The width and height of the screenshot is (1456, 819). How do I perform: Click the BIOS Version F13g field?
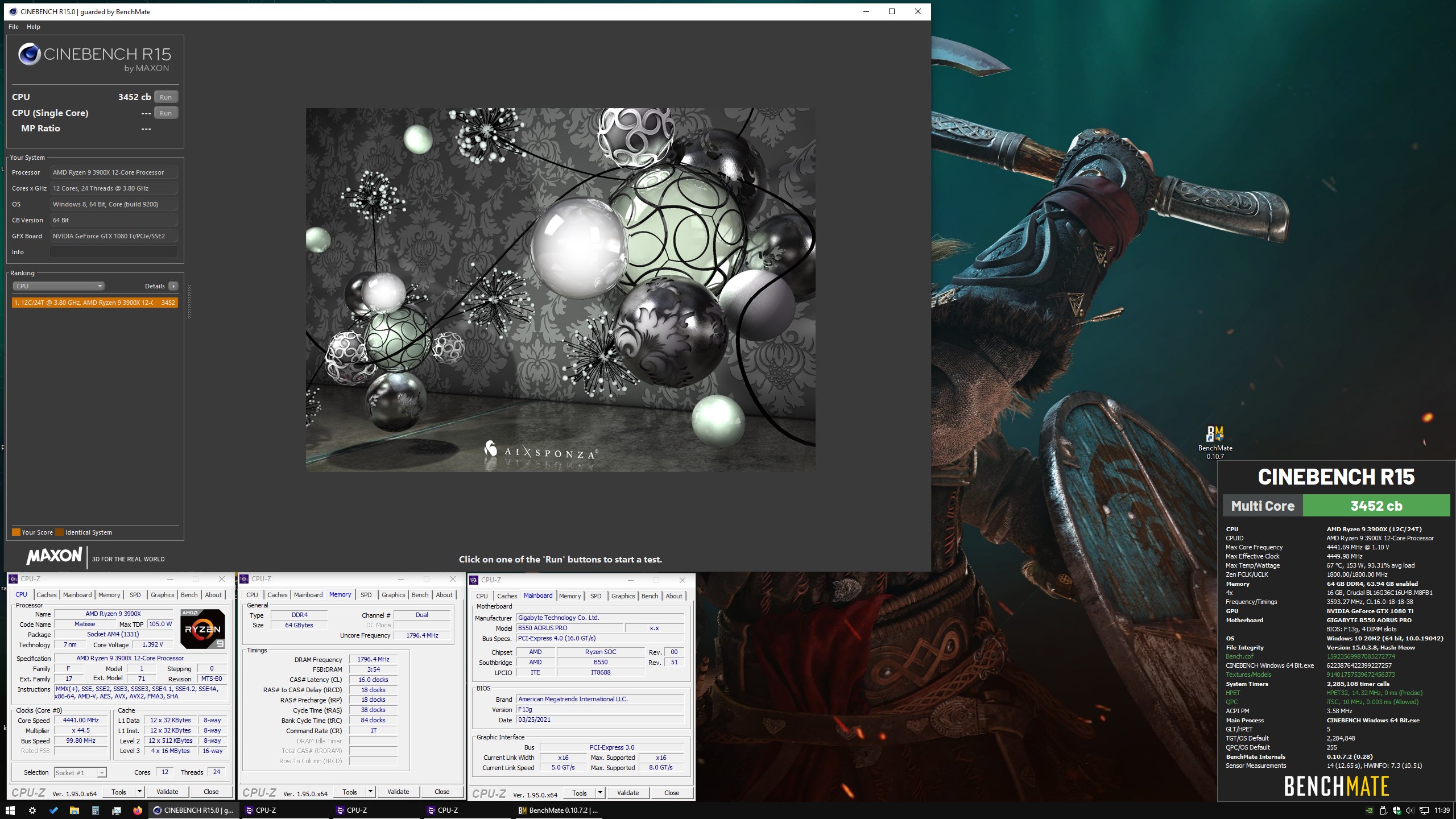[600, 710]
